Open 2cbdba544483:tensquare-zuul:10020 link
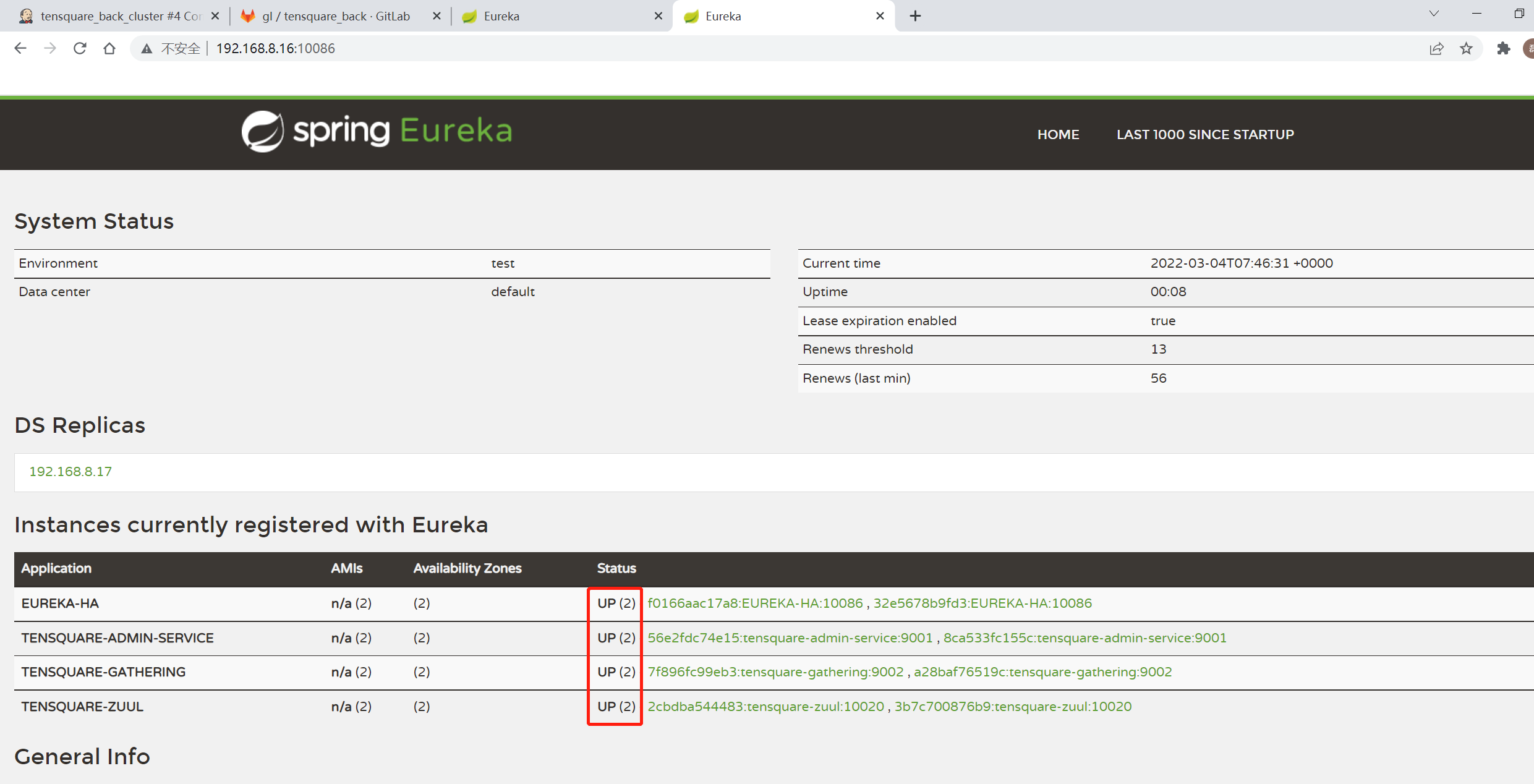The height and width of the screenshot is (784, 1534). (766, 706)
